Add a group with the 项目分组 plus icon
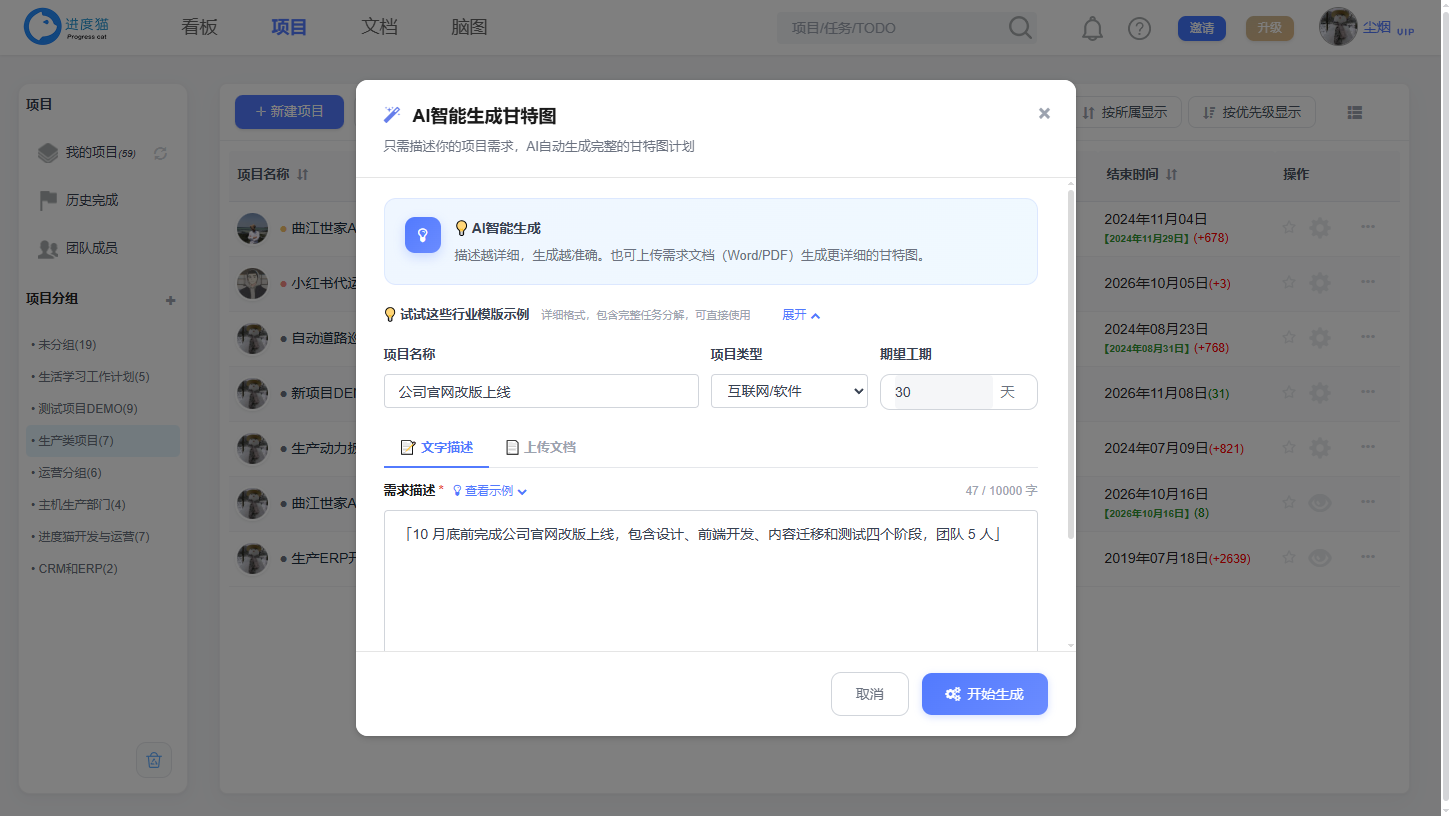The width and height of the screenshot is (1451, 816). (x=171, y=300)
